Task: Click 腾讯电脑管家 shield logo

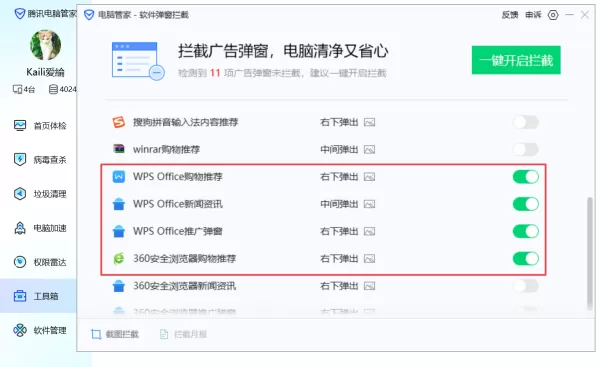Action: [20, 14]
